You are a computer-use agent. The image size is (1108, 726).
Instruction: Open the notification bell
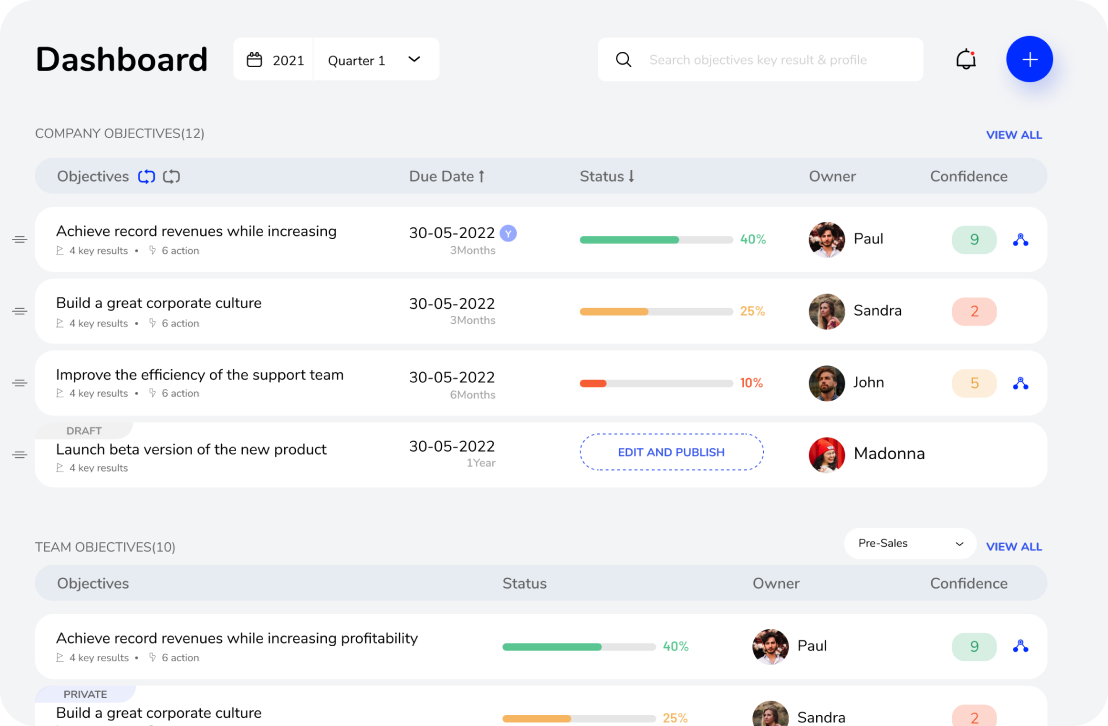(x=964, y=59)
